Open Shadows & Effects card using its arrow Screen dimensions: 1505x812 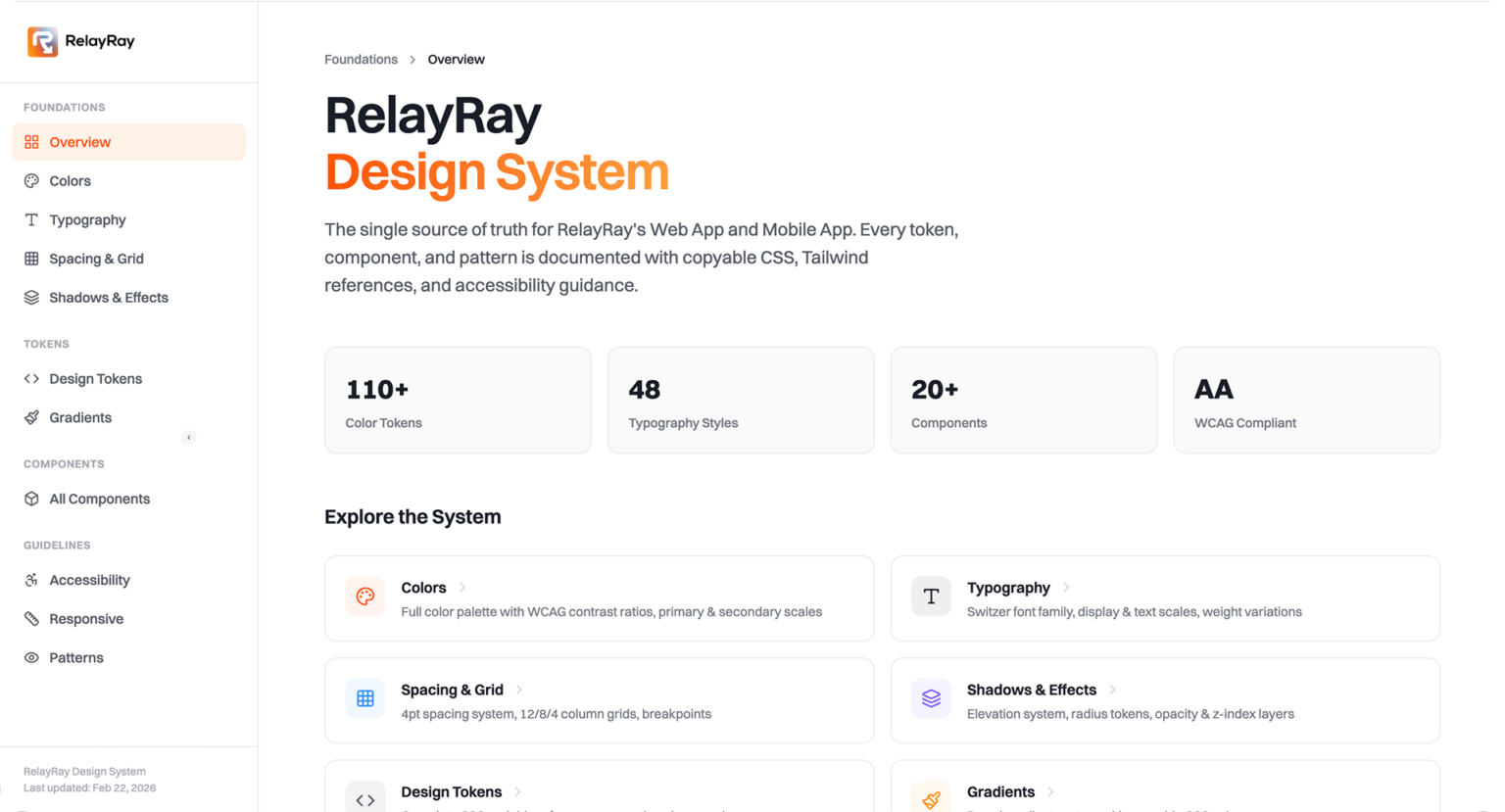point(1111,690)
